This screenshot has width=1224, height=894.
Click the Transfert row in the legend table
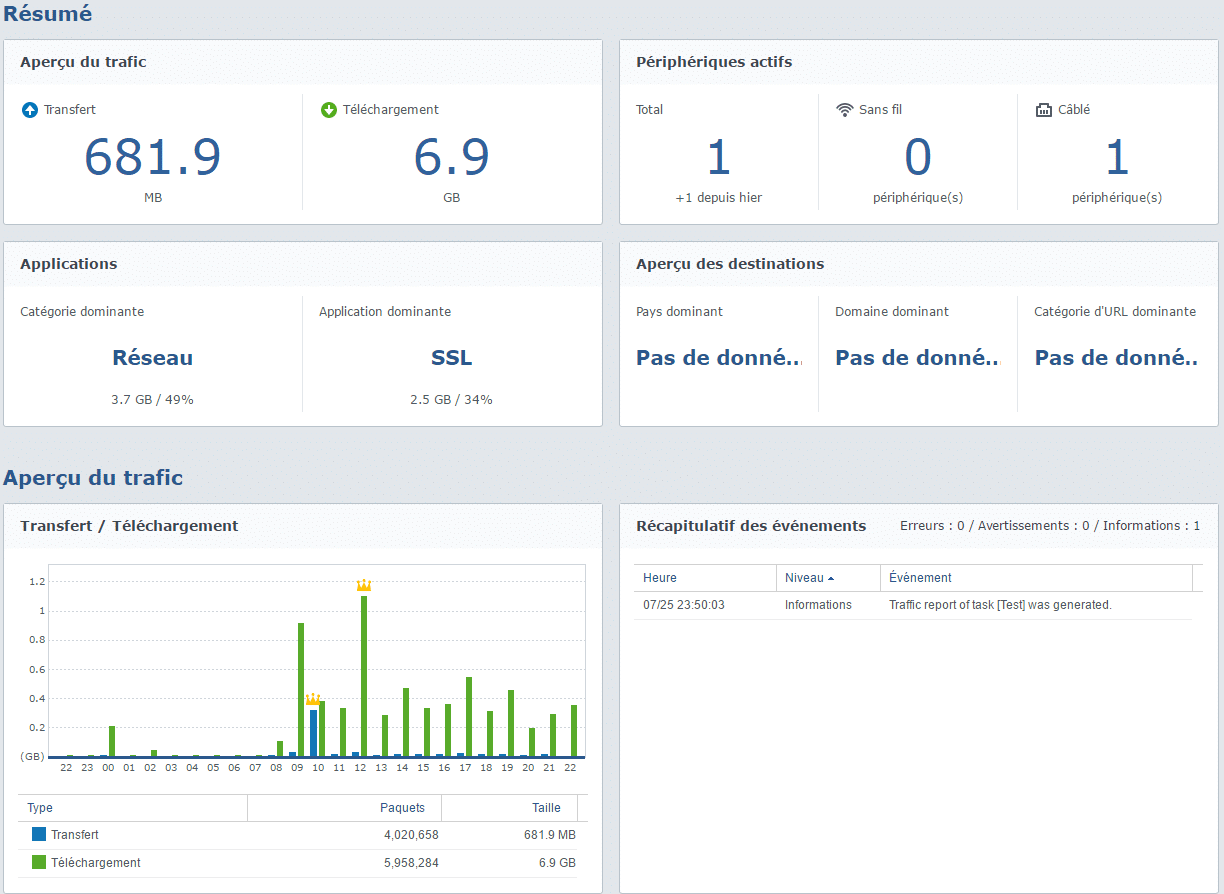click(298, 835)
